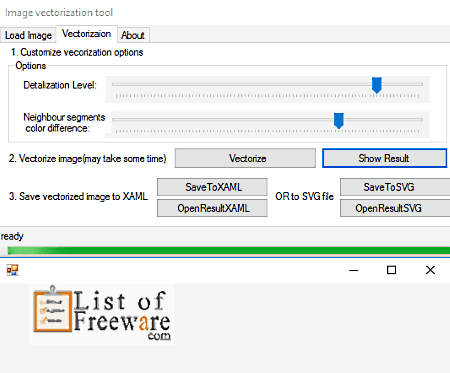Open the result with OpenResultSVG

tap(395, 208)
